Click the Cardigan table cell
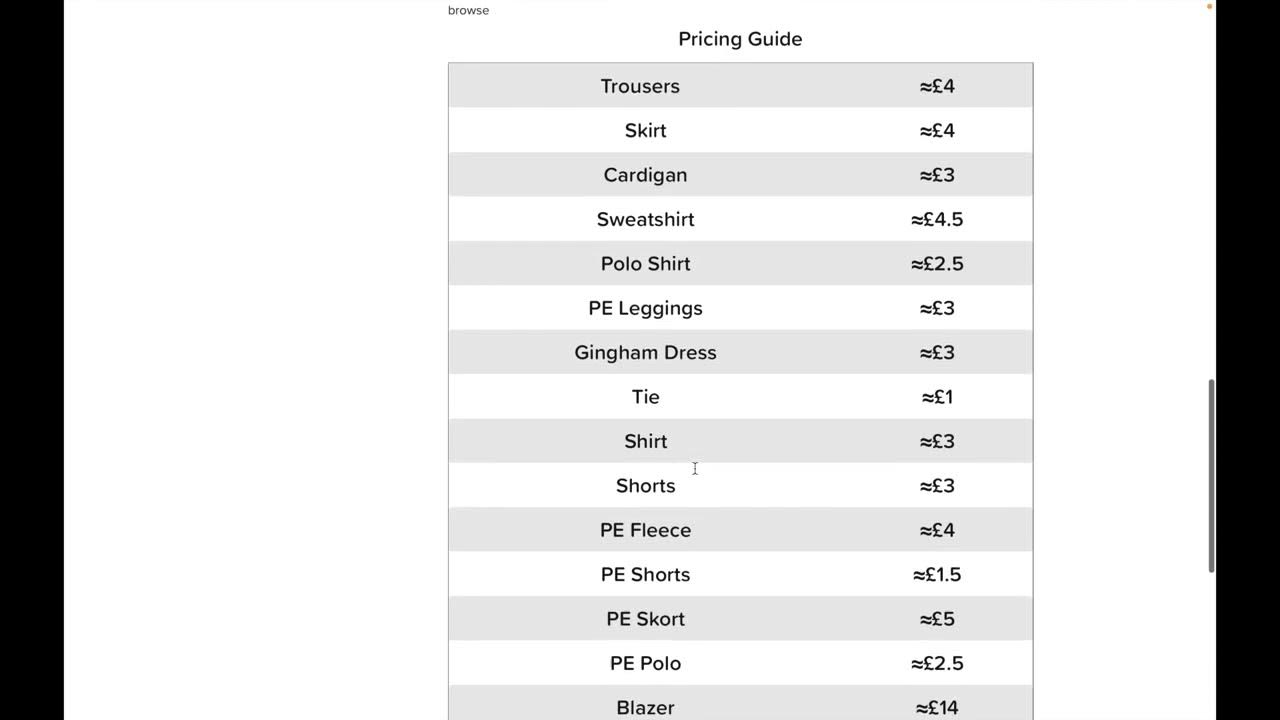The width and height of the screenshot is (1280, 720). [x=645, y=175]
